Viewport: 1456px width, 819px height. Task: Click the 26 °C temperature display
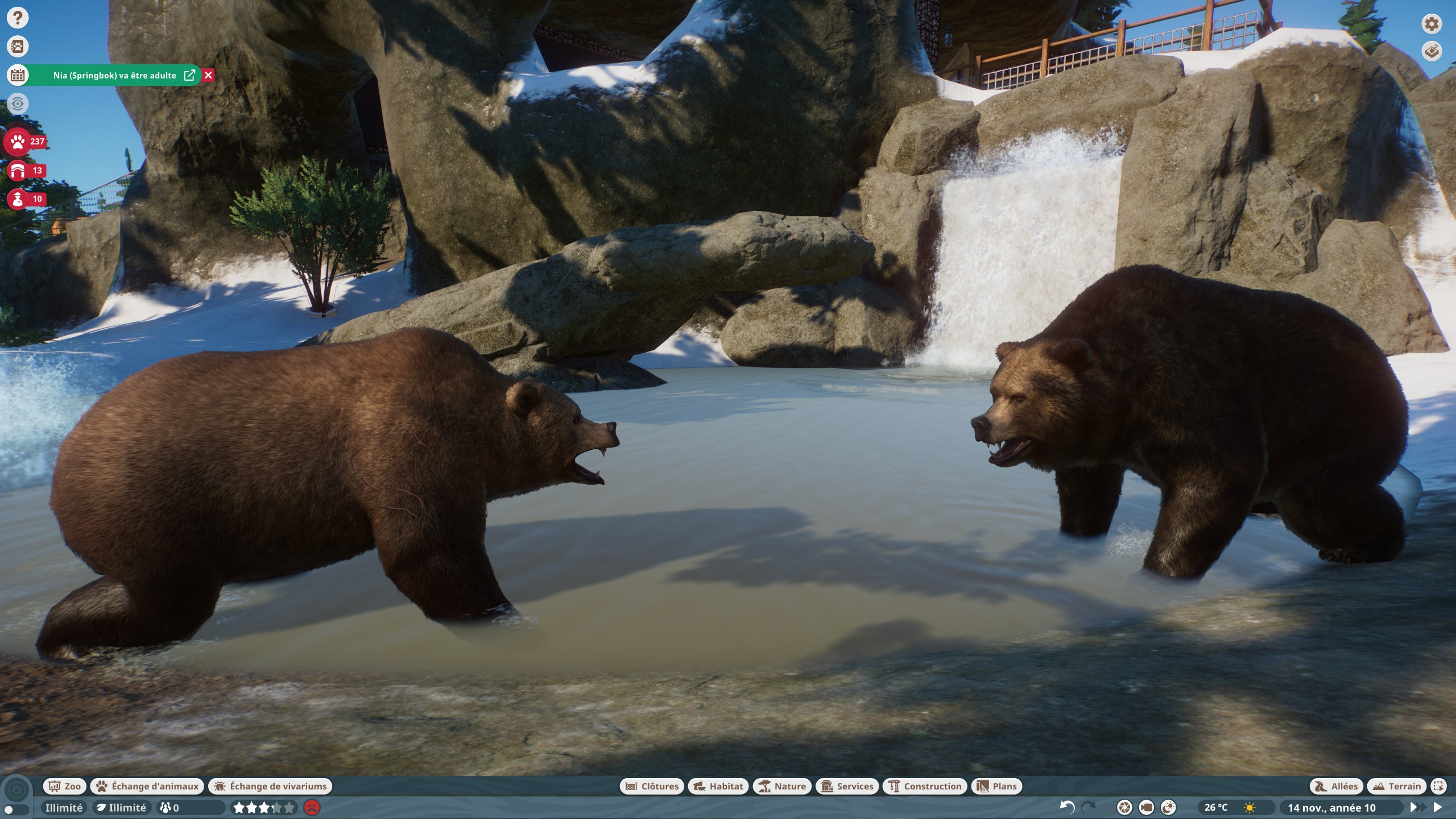tap(1216, 808)
